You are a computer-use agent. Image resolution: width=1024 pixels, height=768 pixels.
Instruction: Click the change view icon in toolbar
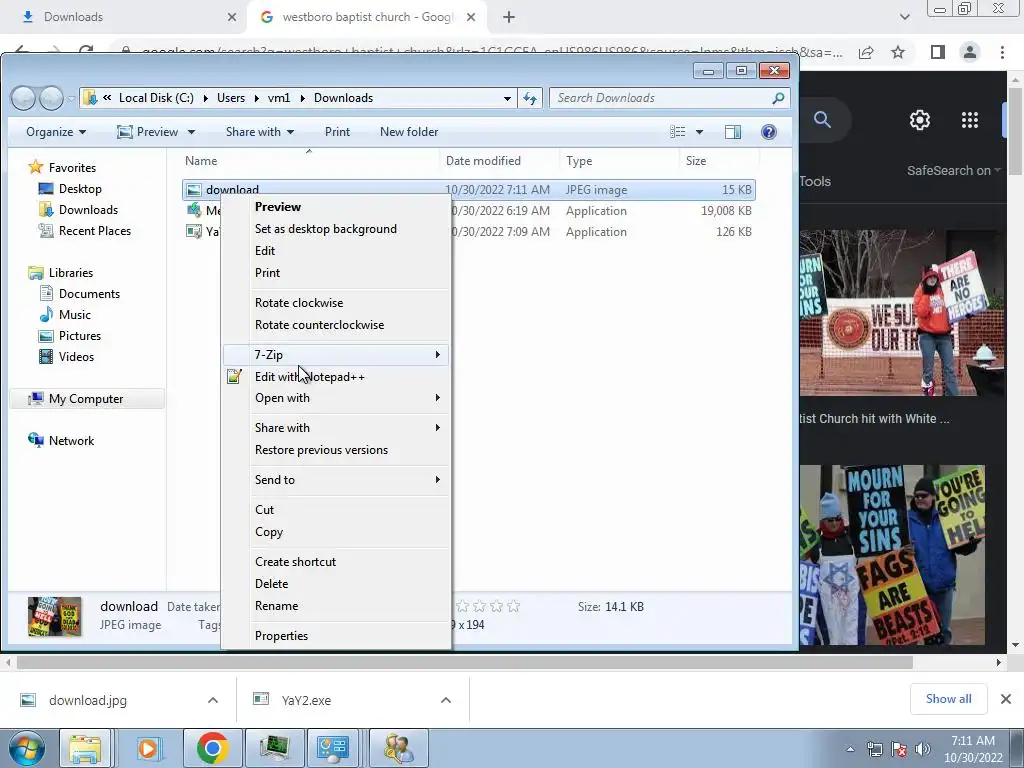[x=678, y=132]
